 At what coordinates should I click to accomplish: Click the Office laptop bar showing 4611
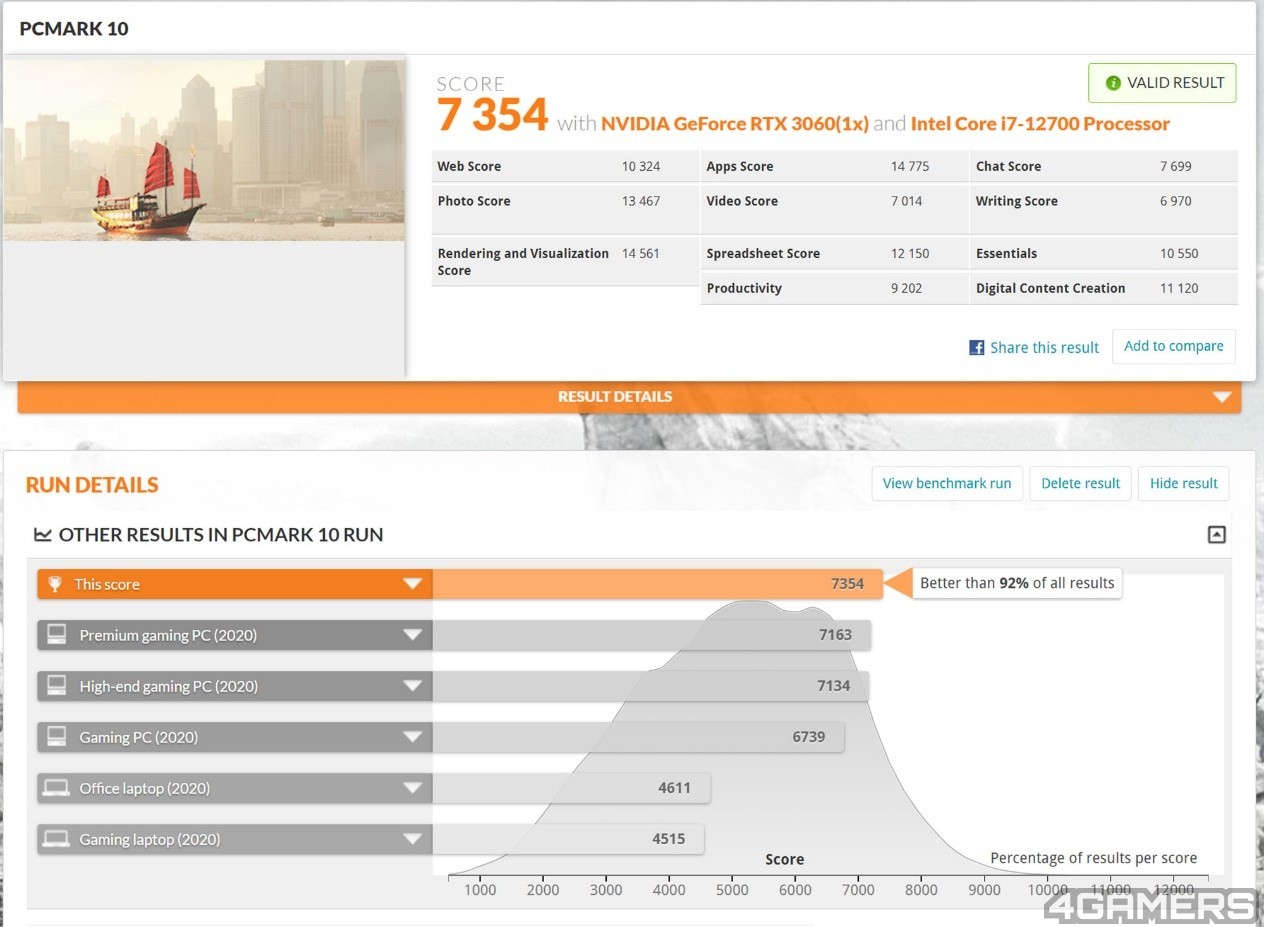tap(571, 788)
